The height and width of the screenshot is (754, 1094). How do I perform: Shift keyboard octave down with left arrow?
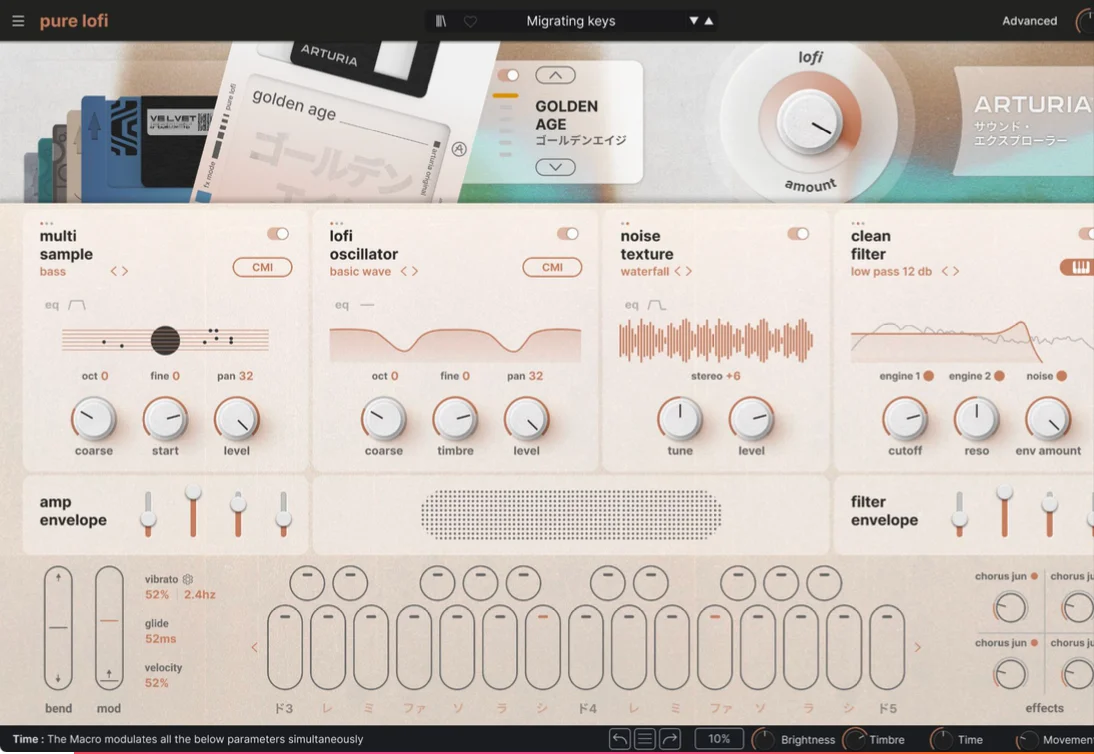tap(254, 647)
